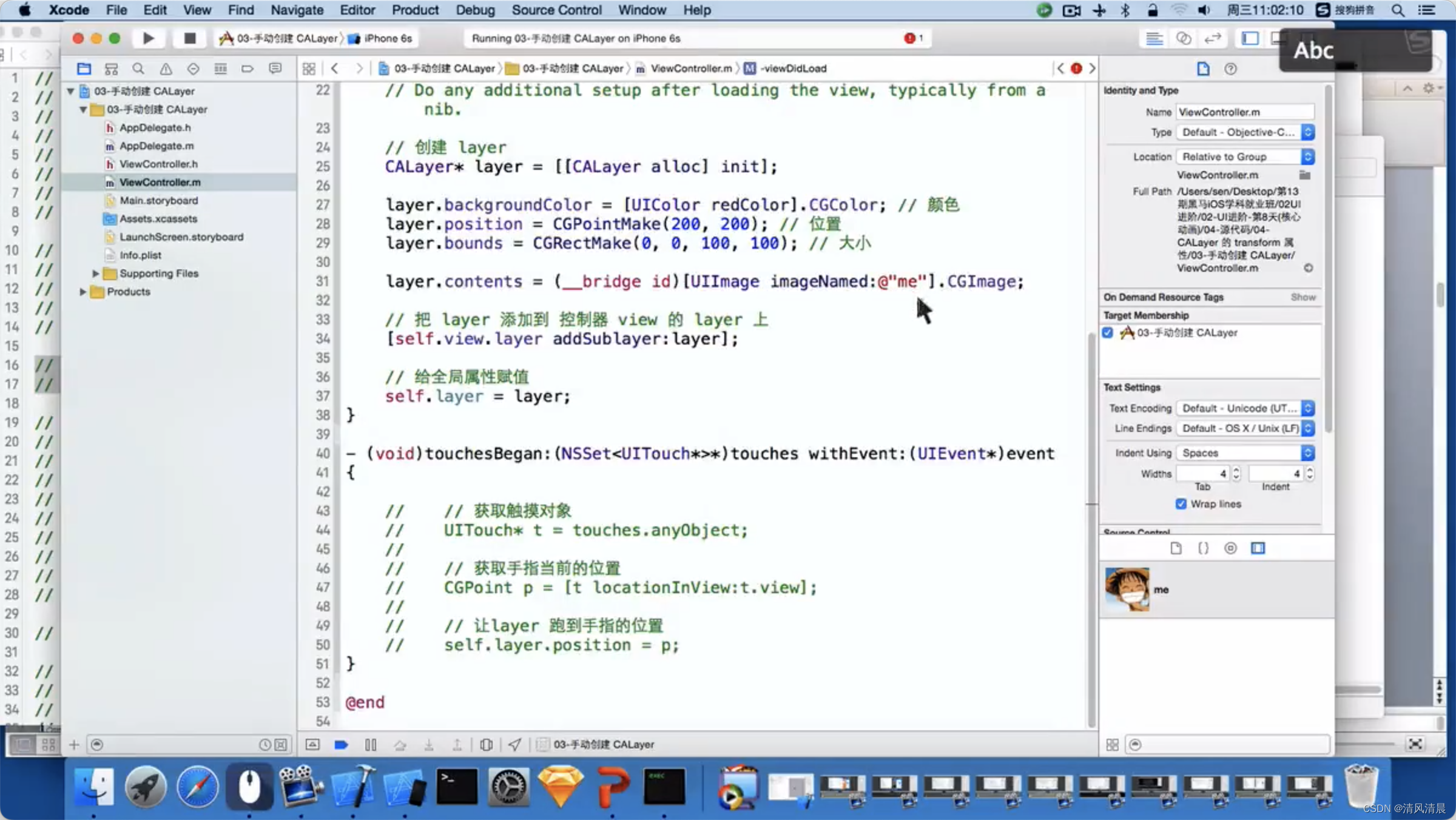Toggle Target Membership CALayer checkbox
Image resolution: width=1456 pixels, height=820 pixels.
1108,332
